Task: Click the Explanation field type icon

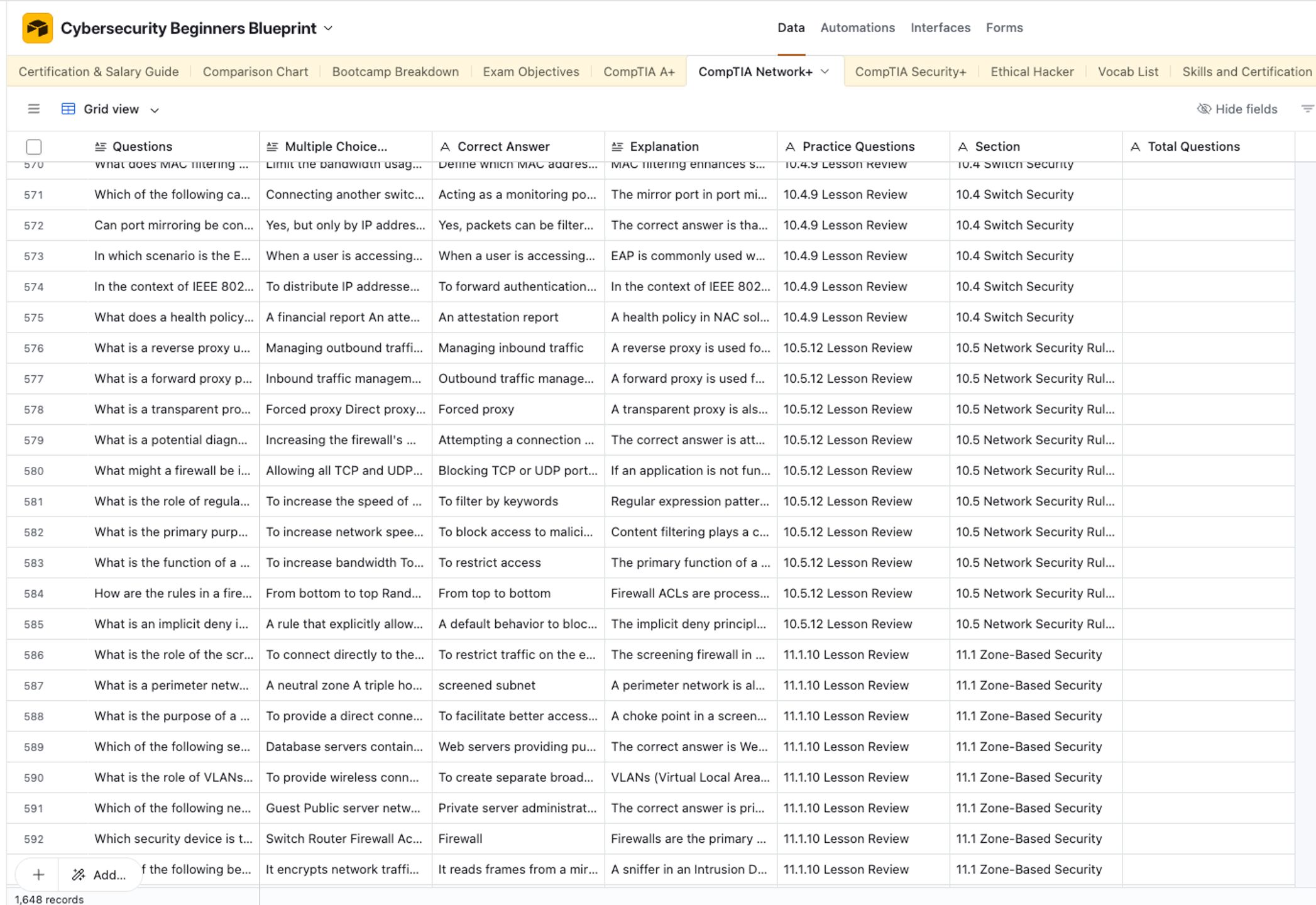Action: coord(617,146)
